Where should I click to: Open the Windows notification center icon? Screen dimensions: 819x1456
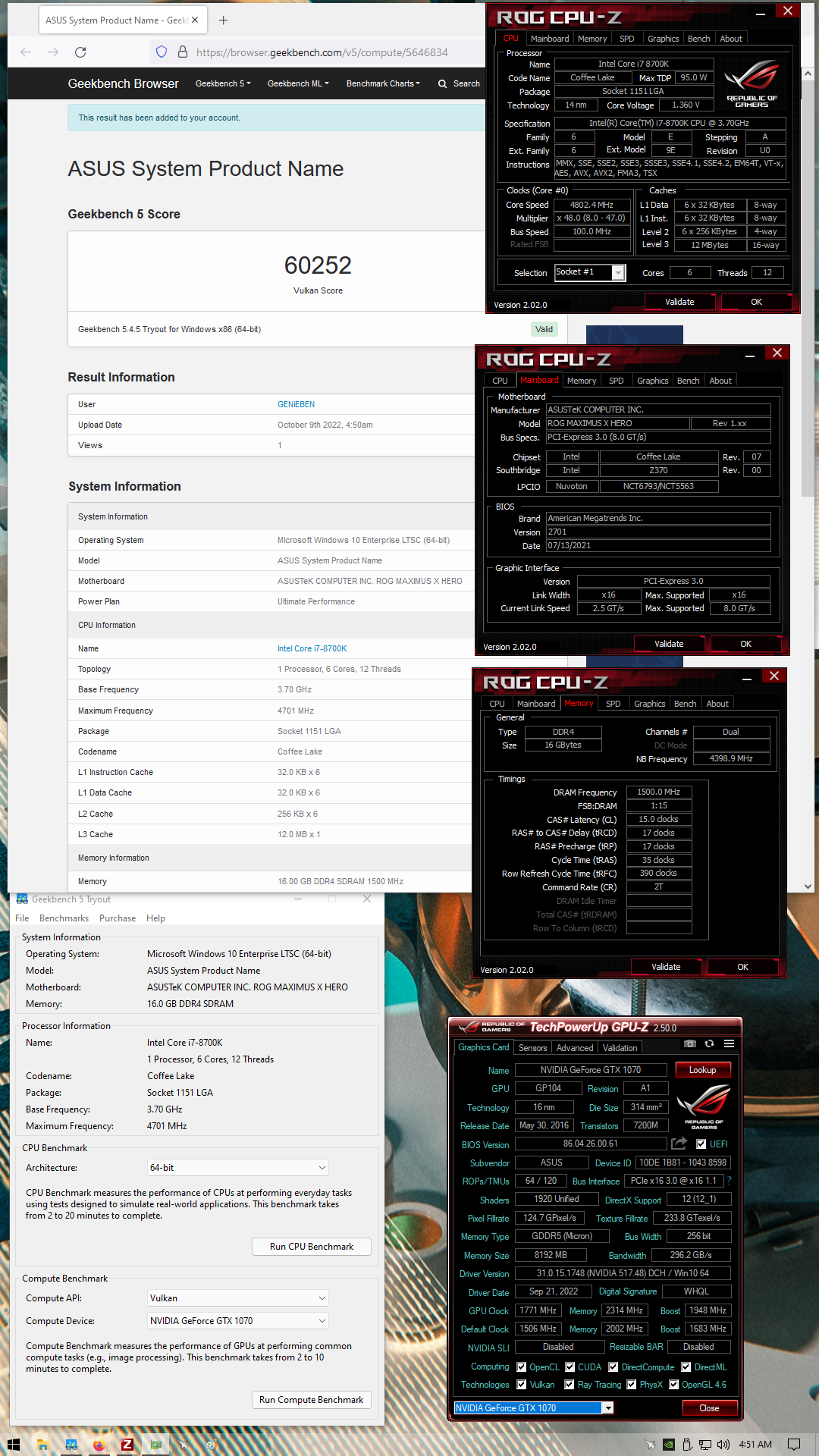click(x=794, y=1445)
